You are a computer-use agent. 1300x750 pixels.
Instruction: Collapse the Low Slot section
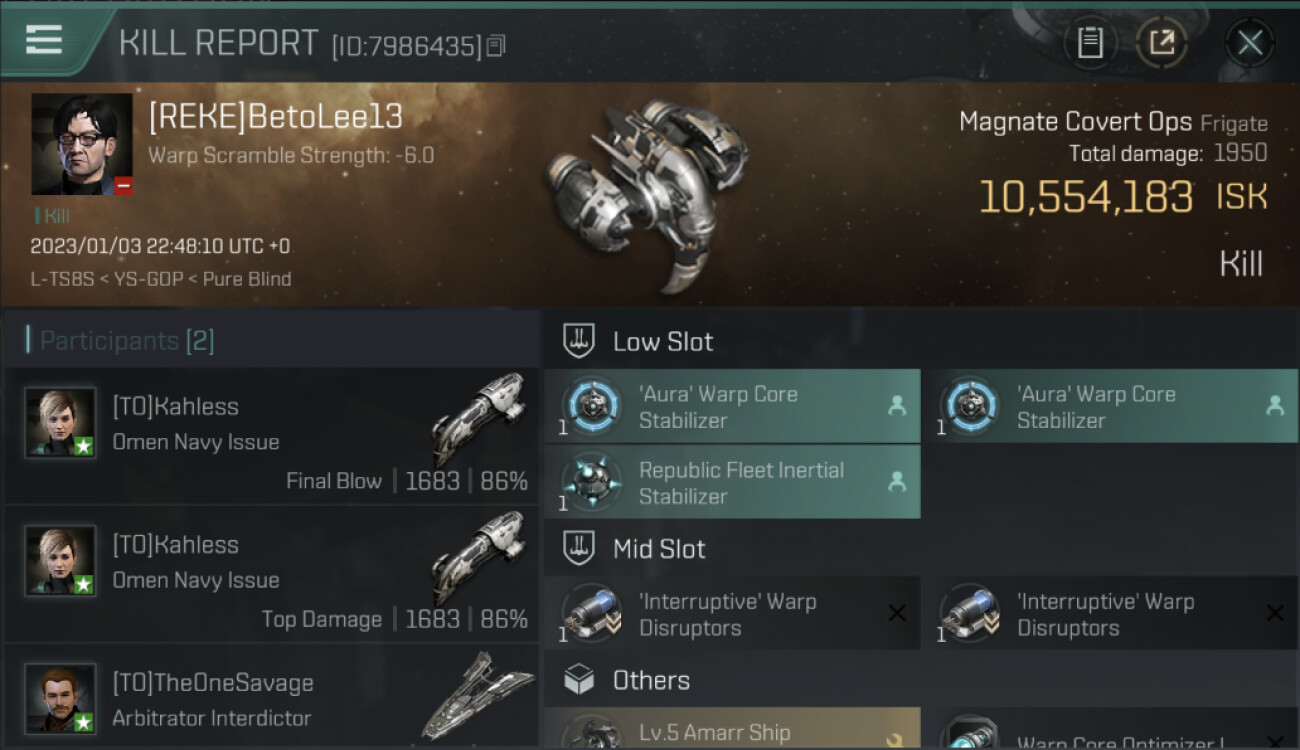(662, 341)
